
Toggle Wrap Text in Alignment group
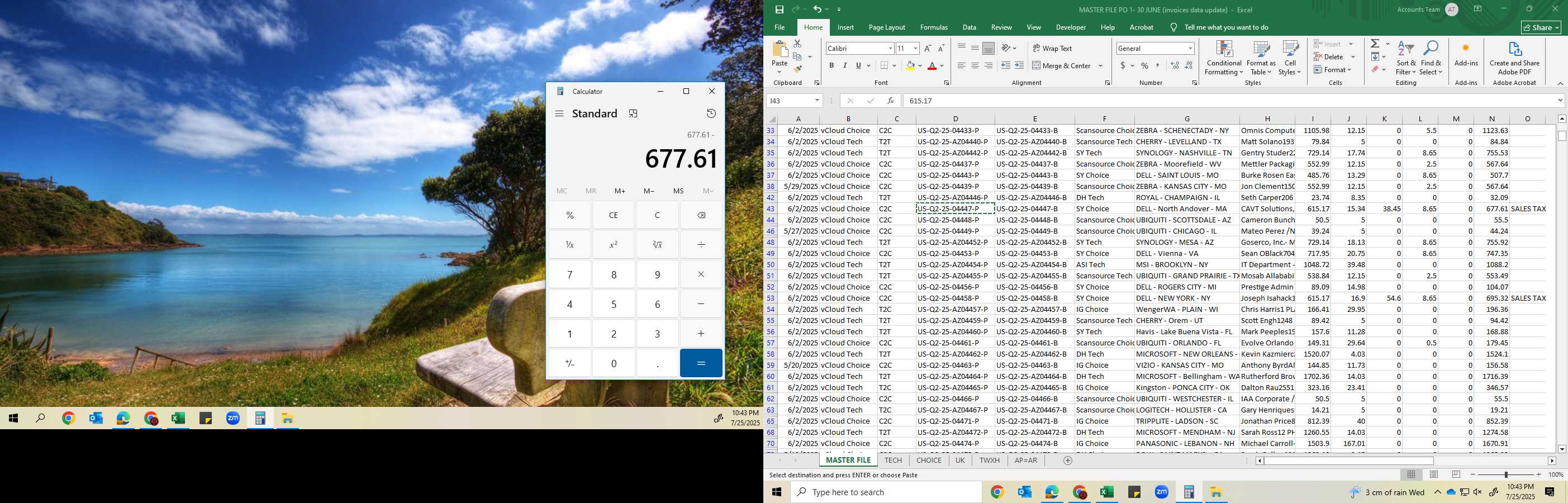(x=1052, y=48)
